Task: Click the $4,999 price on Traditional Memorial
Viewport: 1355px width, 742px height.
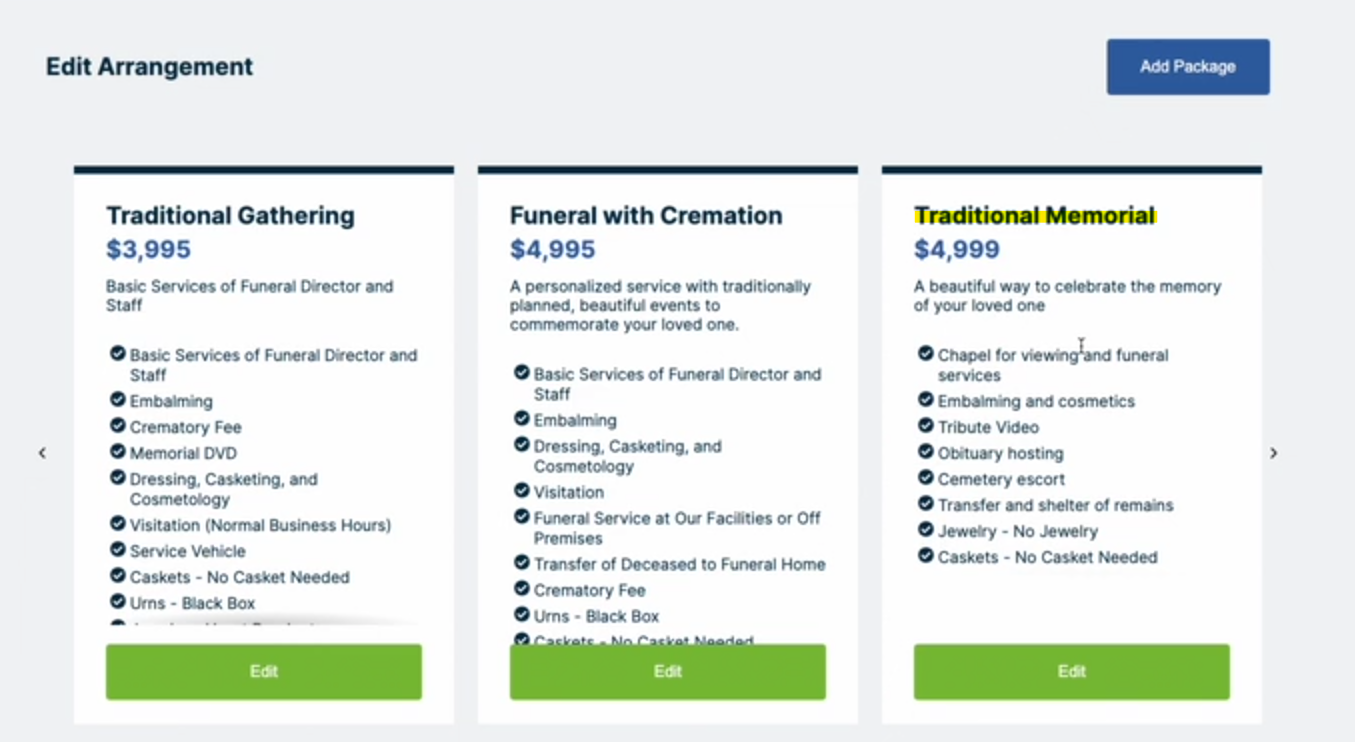Action: point(956,250)
